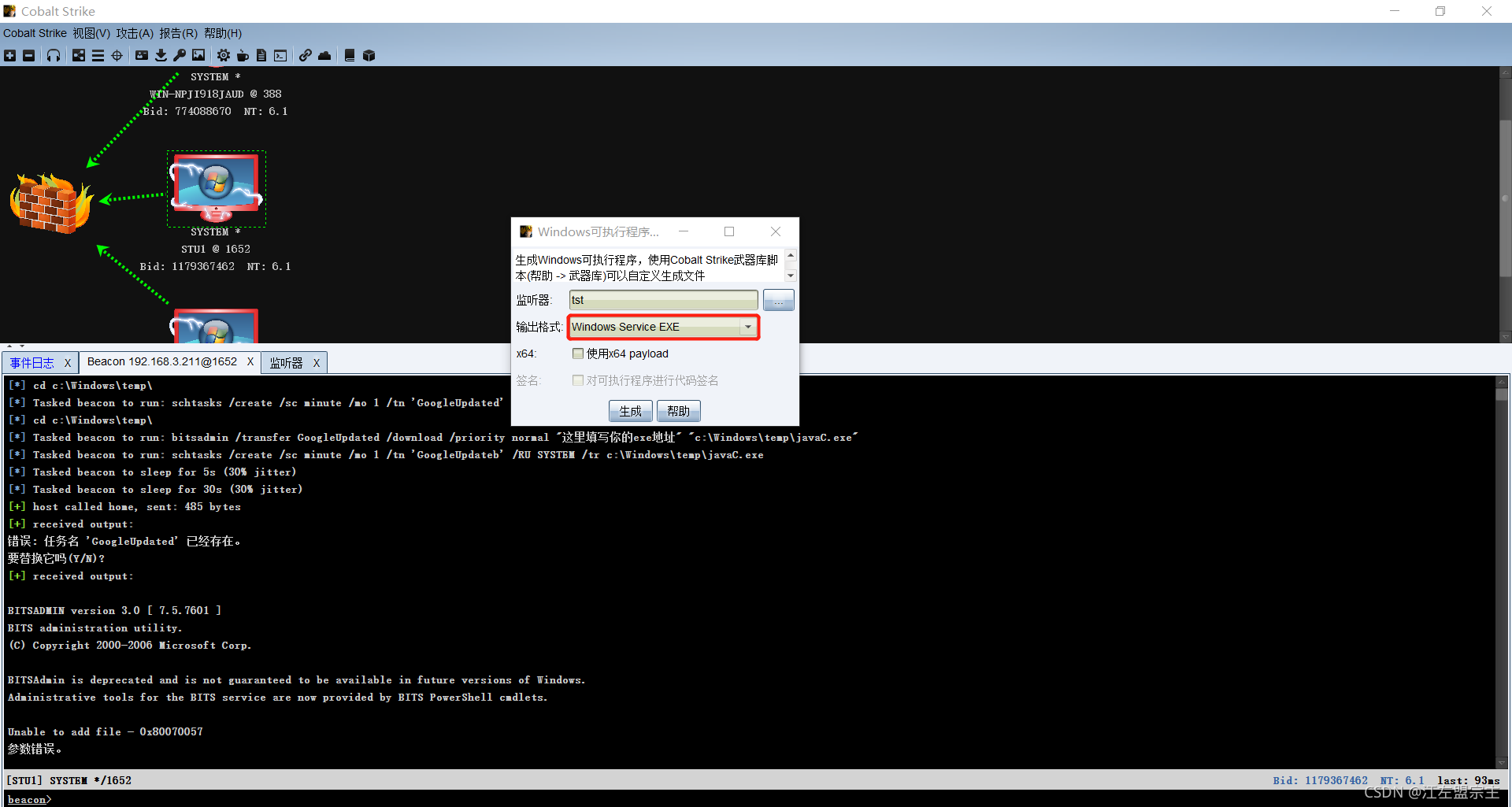Close the 事件日志 tab with its X
The height and width of the screenshot is (807, 1512).
[x=68, y=363]
